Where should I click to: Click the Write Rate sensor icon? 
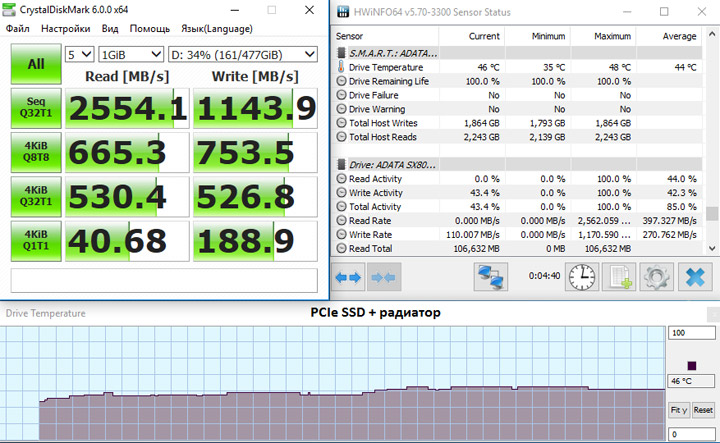click(x=341, y=234)
